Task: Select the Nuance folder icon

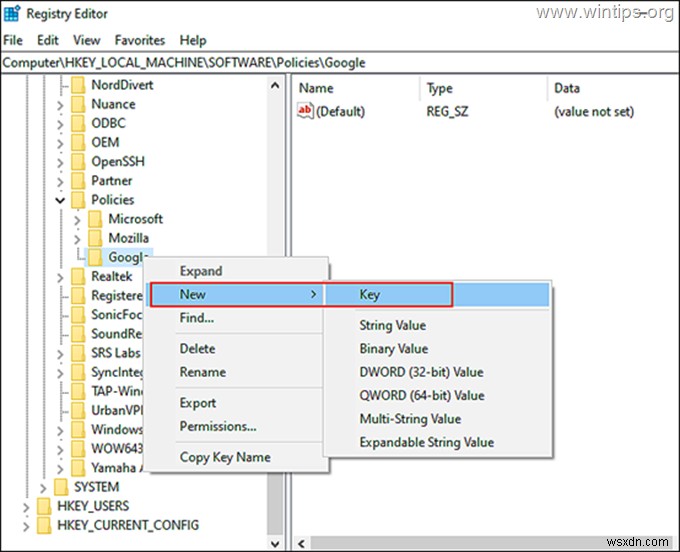Action: (x=78, y=104)
